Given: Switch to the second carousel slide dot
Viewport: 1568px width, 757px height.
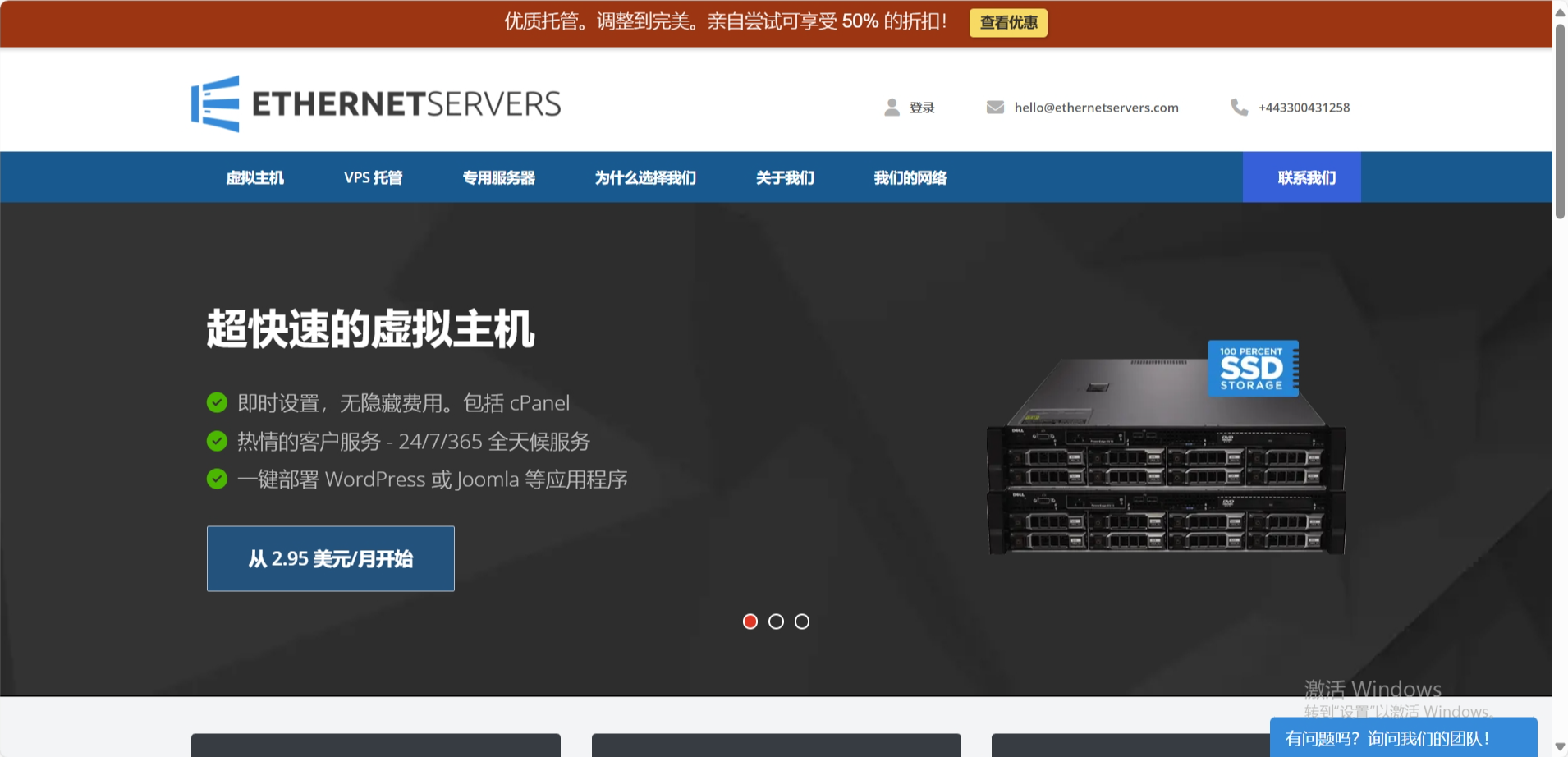Looking at the screenshot, I should [x=776, y=622].
